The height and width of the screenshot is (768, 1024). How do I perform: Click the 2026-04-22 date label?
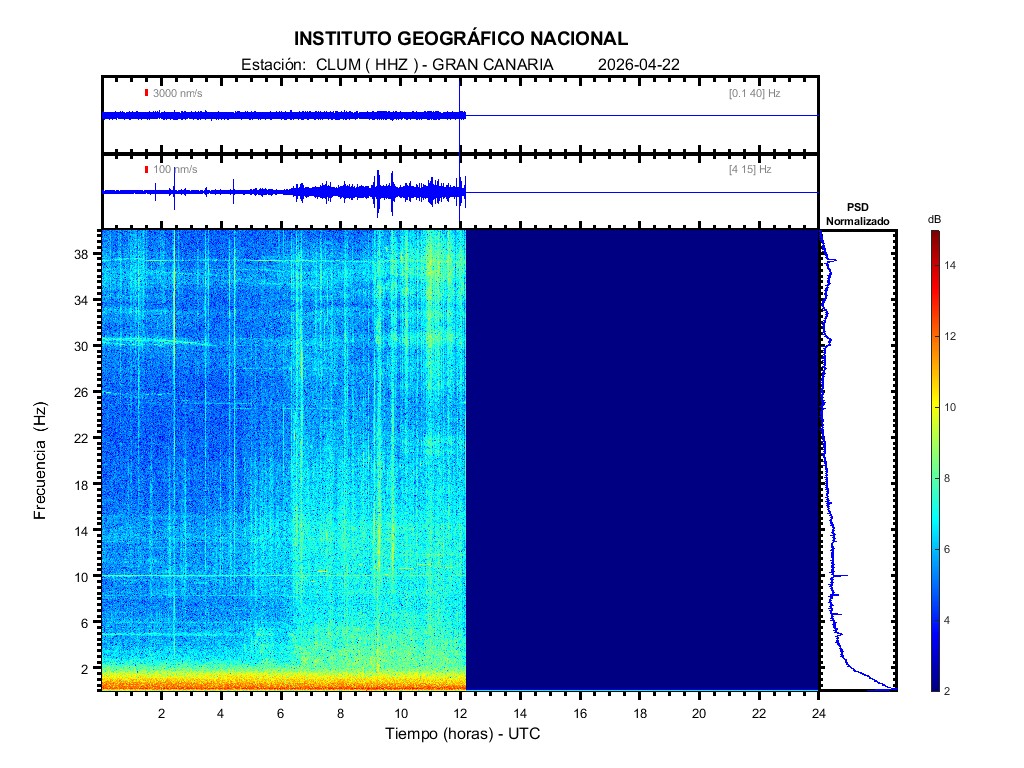pos(638,64)
